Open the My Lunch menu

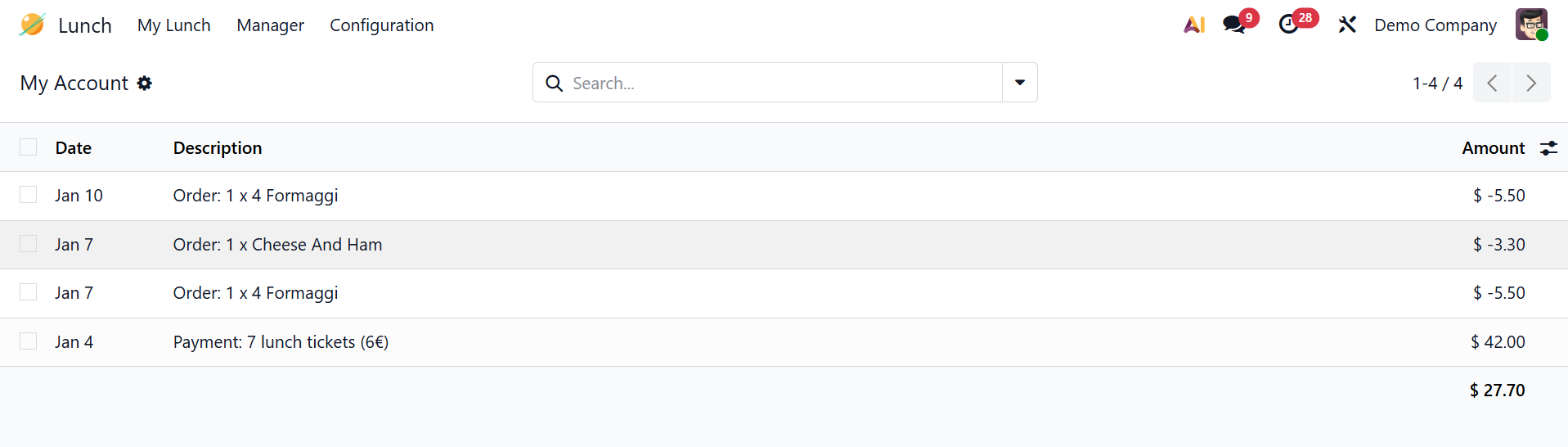pos(173,25)
